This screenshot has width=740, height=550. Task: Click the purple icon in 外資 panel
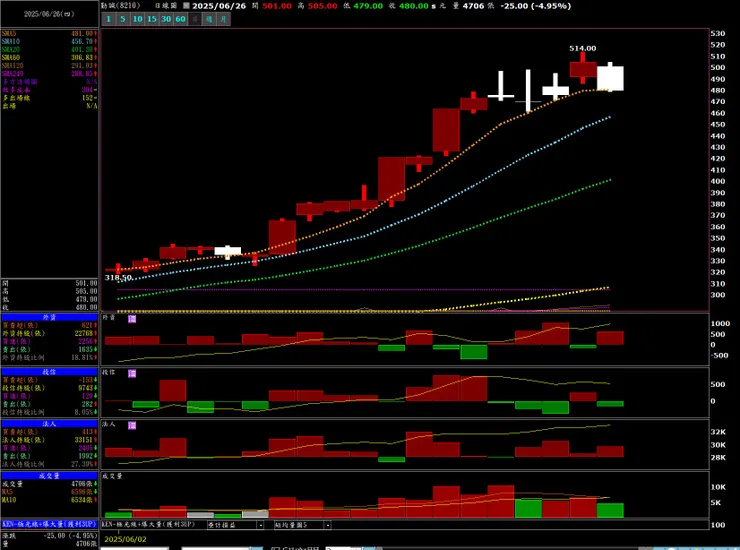pyautogui.click(x=132, y=319)
